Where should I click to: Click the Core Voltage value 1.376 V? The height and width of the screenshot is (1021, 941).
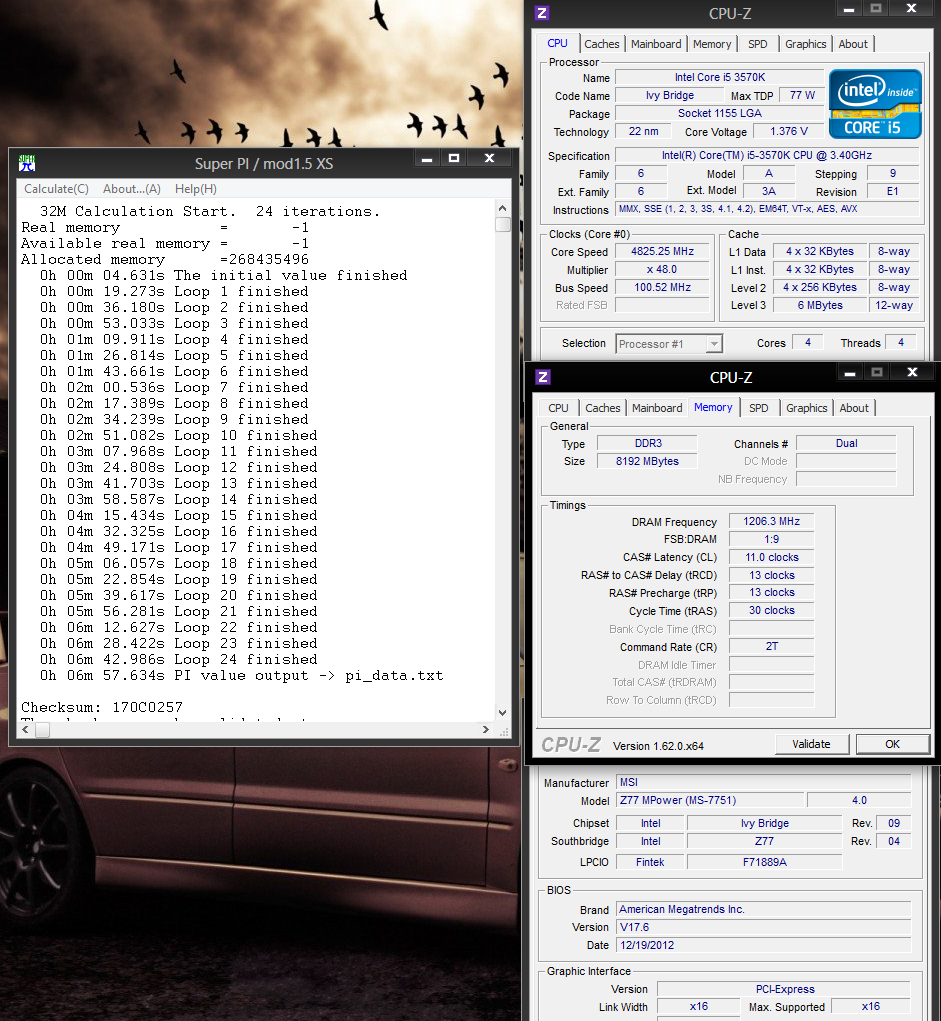(789, 132)
